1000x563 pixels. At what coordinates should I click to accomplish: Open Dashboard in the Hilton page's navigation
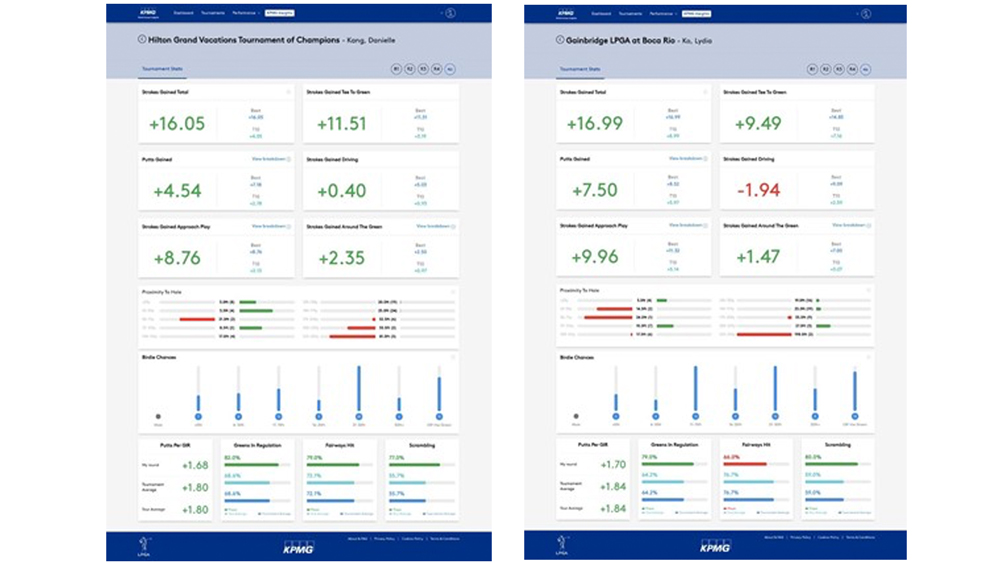pyautogui.click(x=183, y=13)
